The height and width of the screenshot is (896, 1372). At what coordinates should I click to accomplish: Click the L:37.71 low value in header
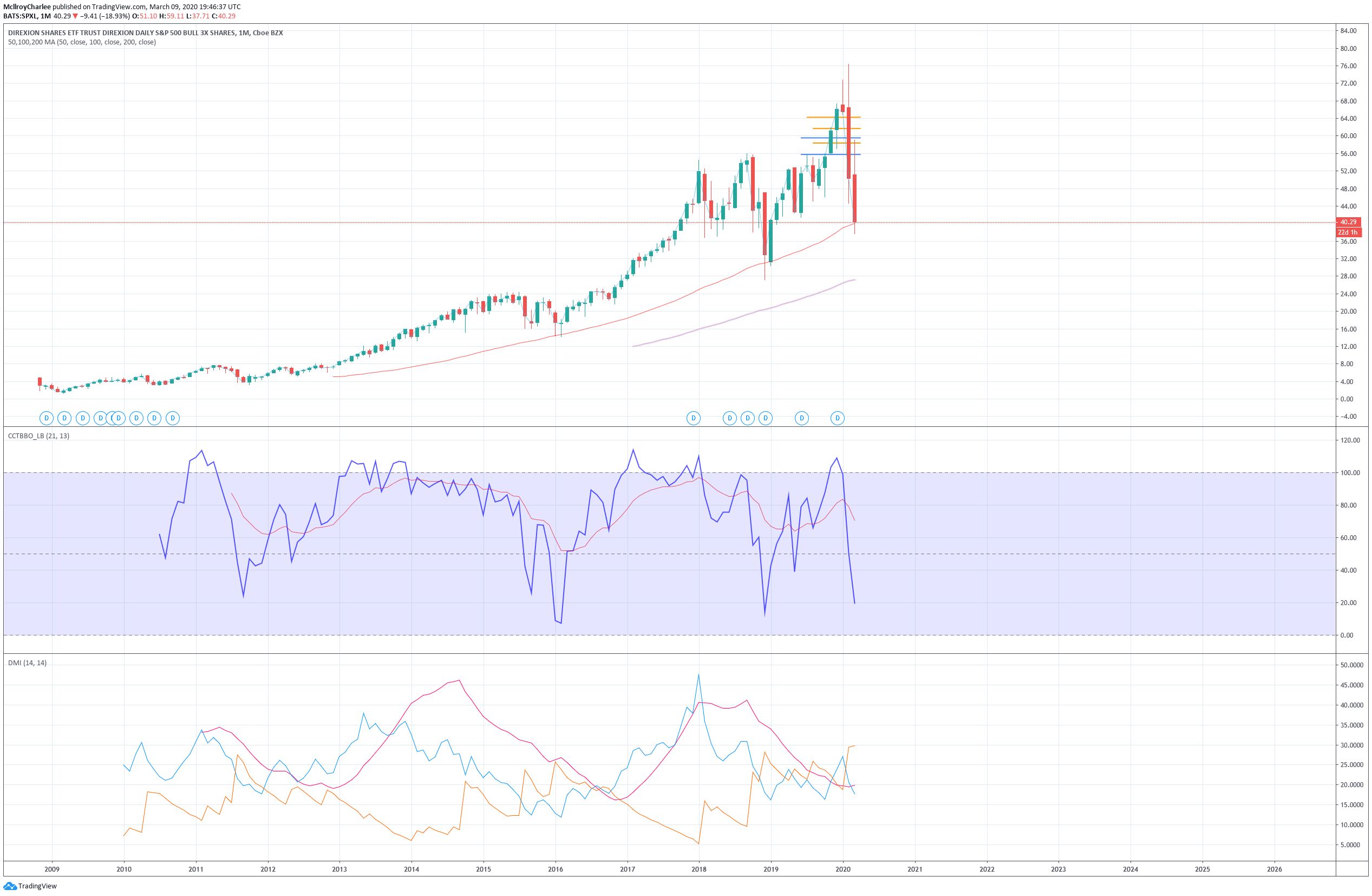[x=198, y=16]
